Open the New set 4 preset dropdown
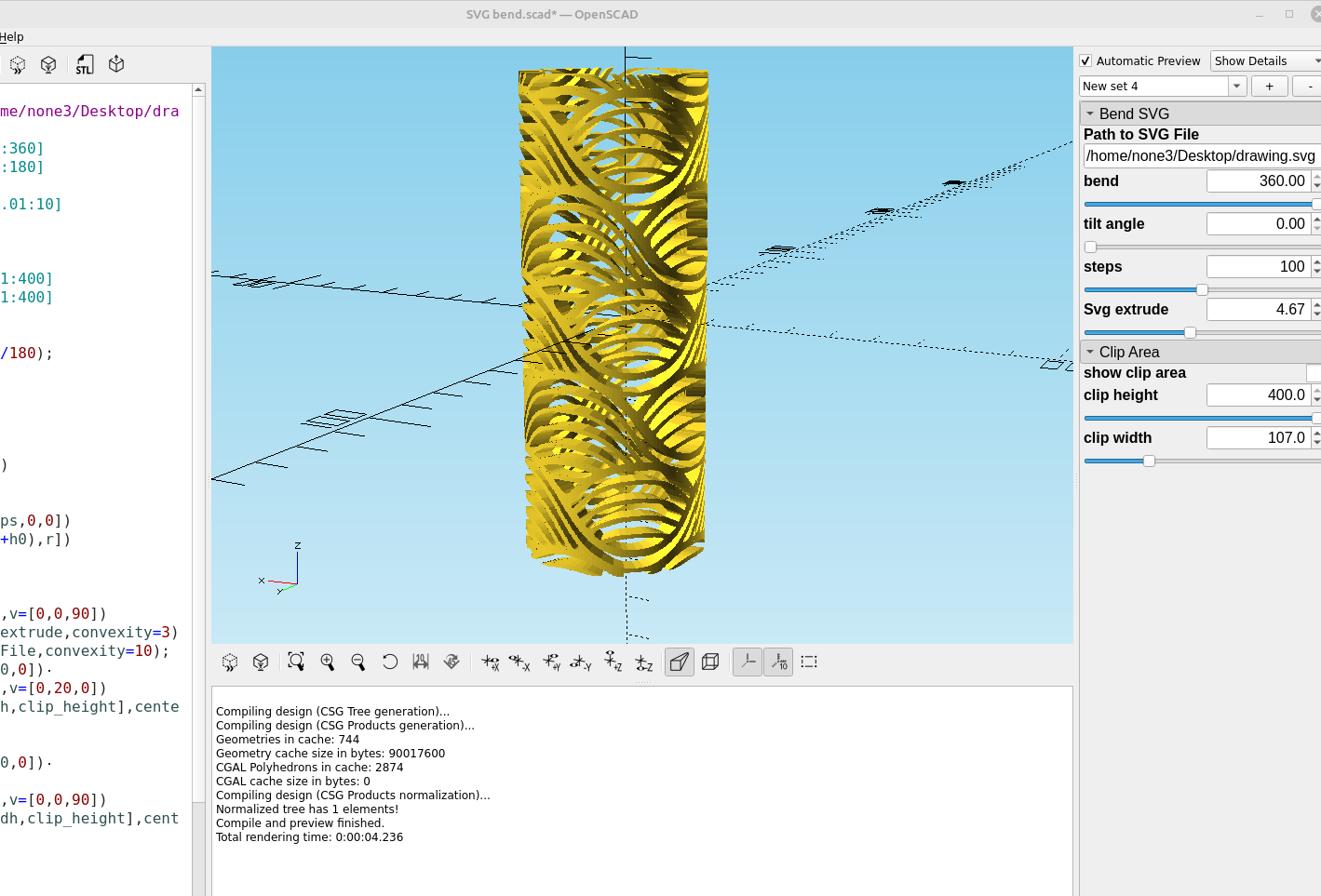Viewport: 1321px width, 896px height. pos(1237,86)
